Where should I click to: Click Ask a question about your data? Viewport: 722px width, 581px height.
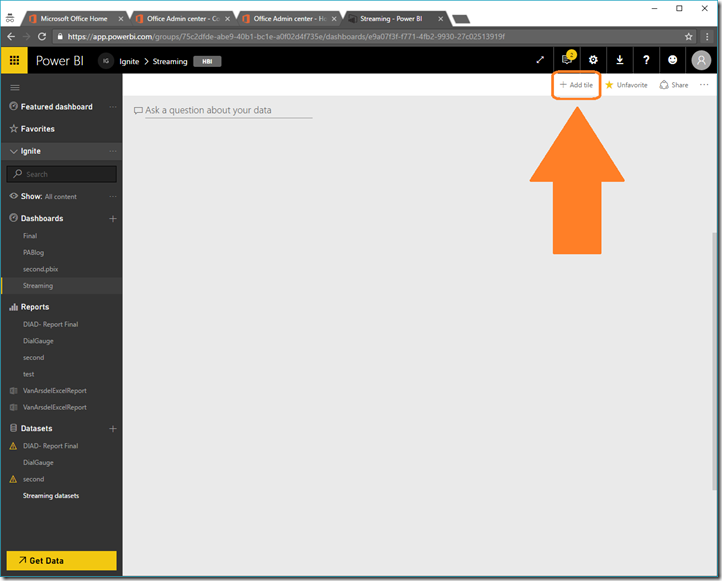click(222, 110)
